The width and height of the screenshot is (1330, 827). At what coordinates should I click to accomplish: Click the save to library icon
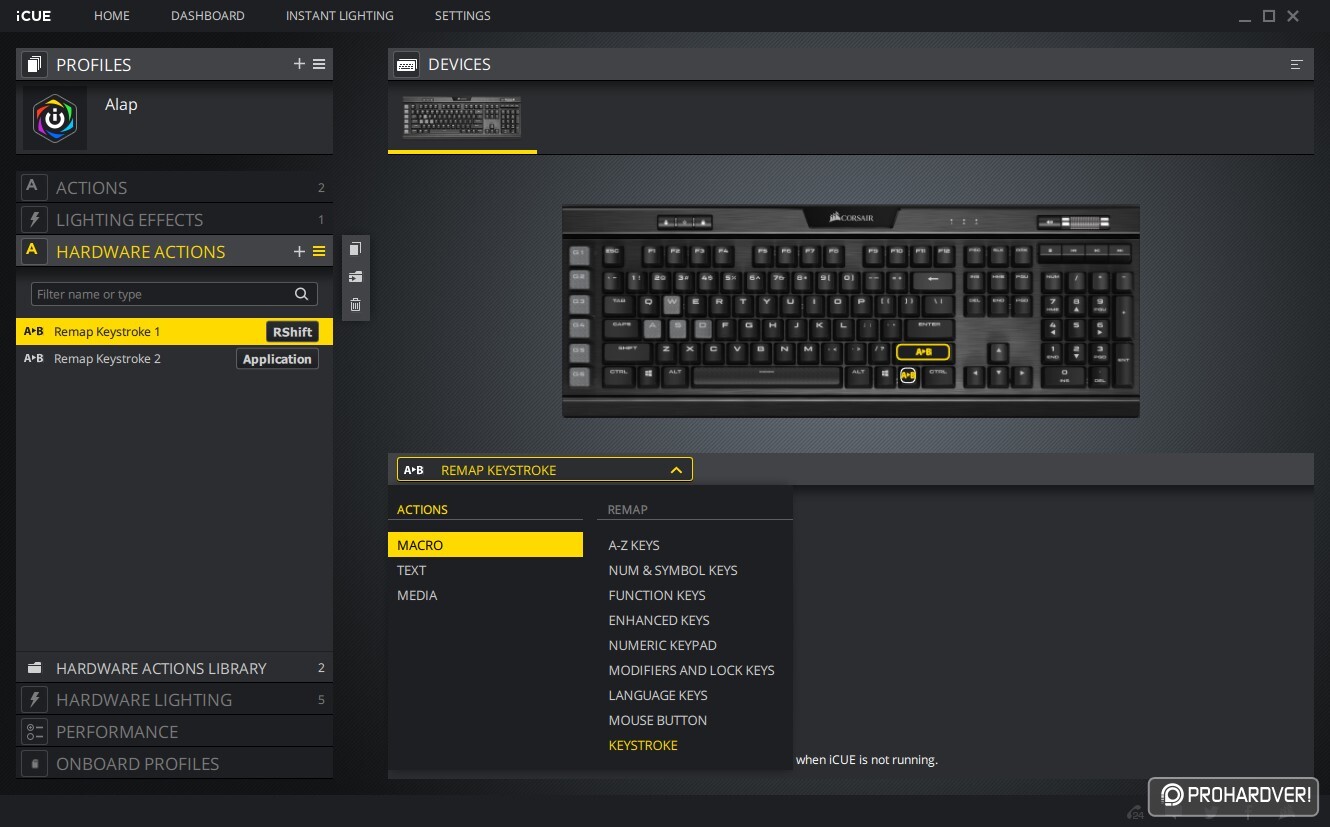(356, 277)
